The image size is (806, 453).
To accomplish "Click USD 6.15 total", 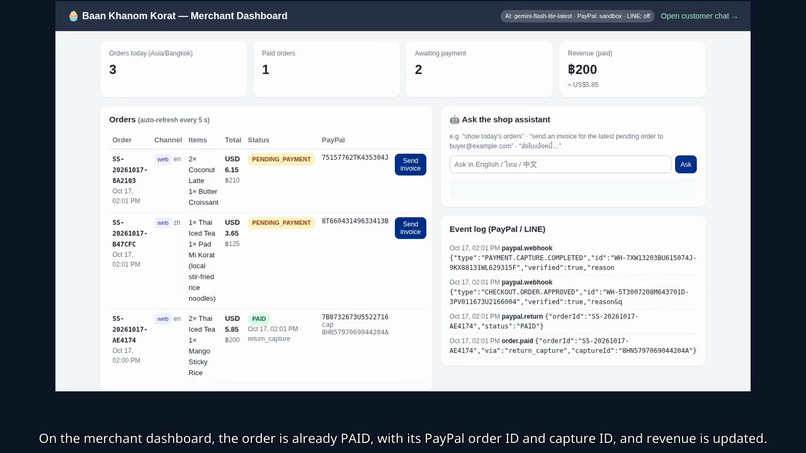I will [232, 165].
